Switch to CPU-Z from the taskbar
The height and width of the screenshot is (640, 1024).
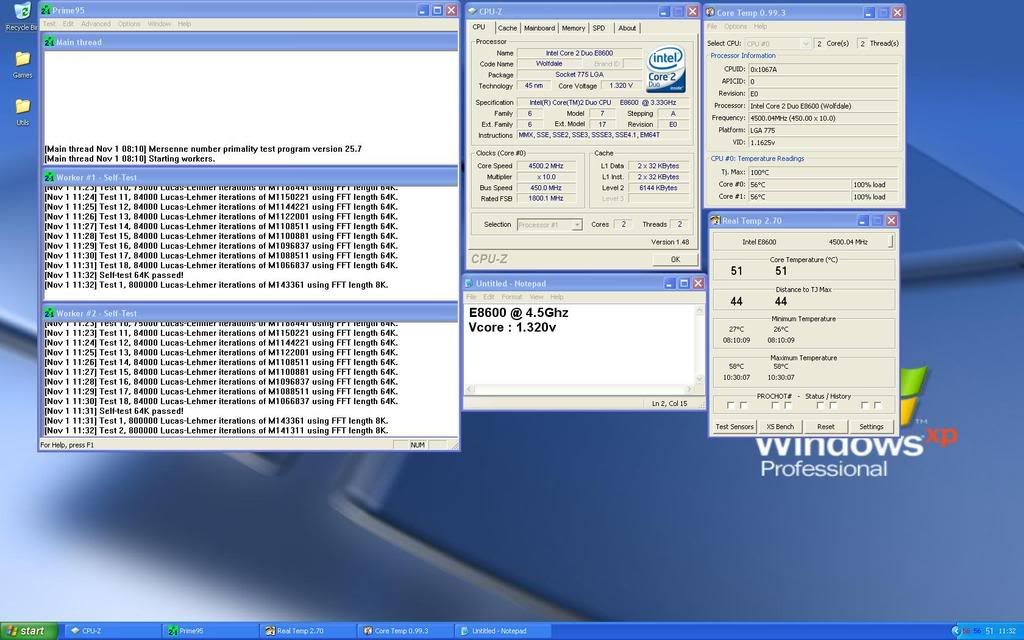pos(112,631)
